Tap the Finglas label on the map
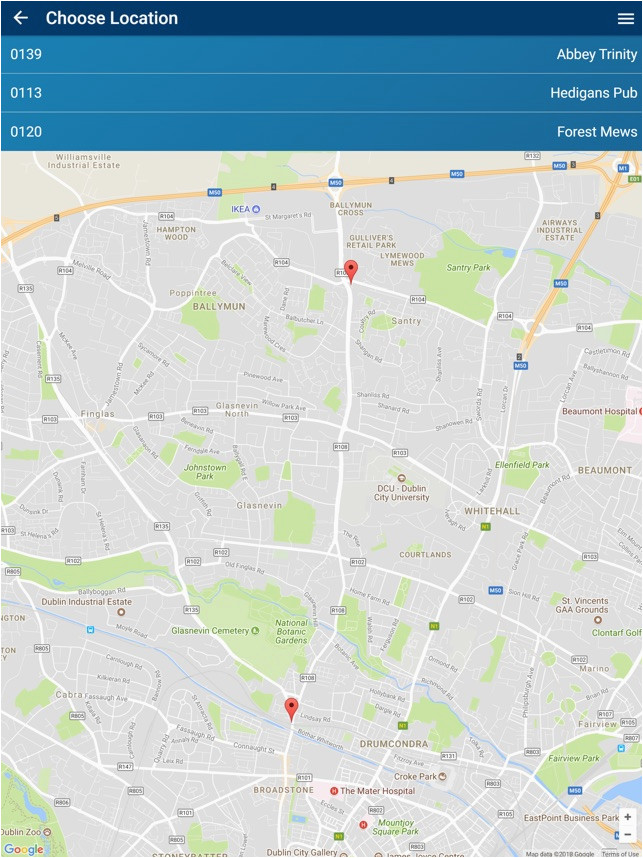The width and height of the screenshot is (643, 858). coord(97,414)
